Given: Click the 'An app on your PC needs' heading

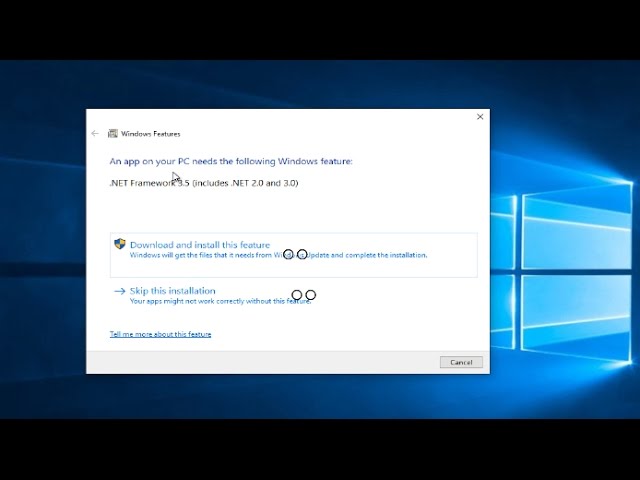Looking at the screenshot, I should [231, 161].
